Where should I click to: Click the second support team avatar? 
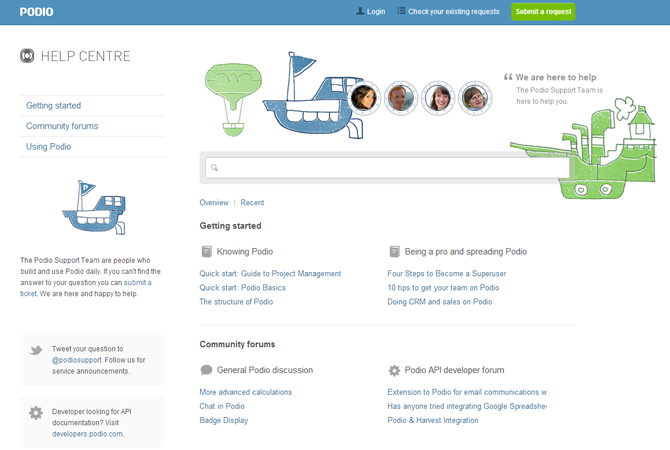click(x=400, y=98)
